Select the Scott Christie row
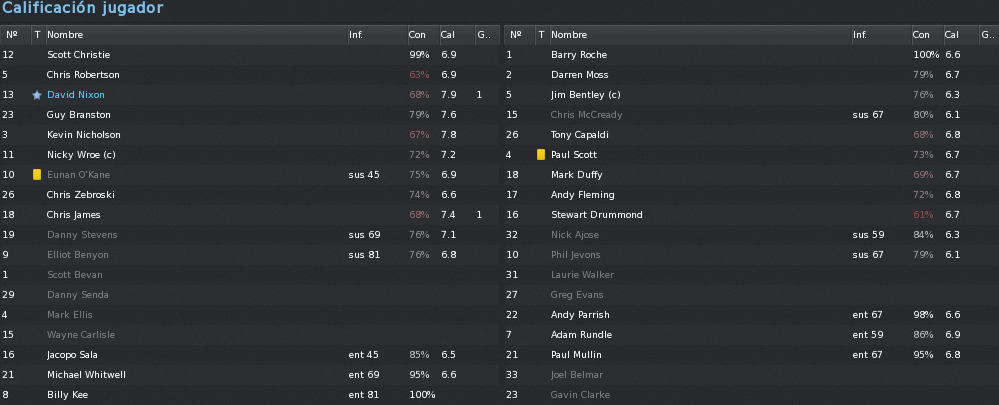 (x=250, y=55)
